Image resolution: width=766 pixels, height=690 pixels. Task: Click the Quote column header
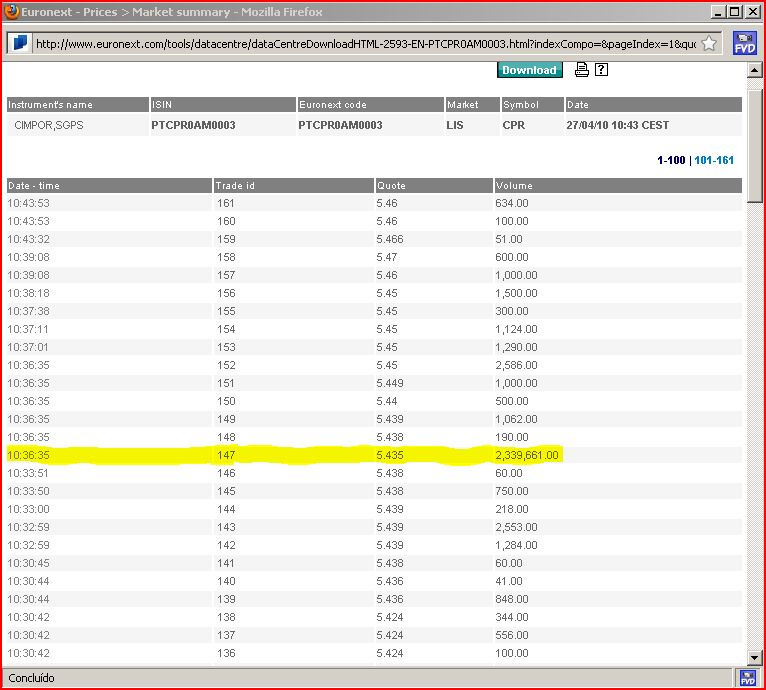[x=434, y=186]
